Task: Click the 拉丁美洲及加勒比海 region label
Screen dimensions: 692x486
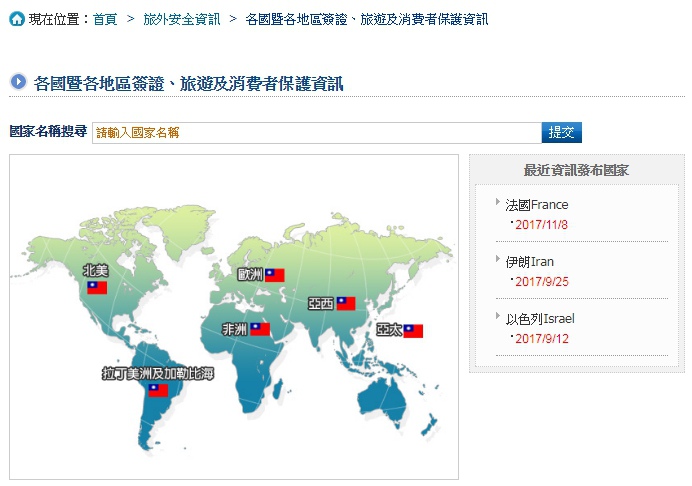Action: (158, 373)
